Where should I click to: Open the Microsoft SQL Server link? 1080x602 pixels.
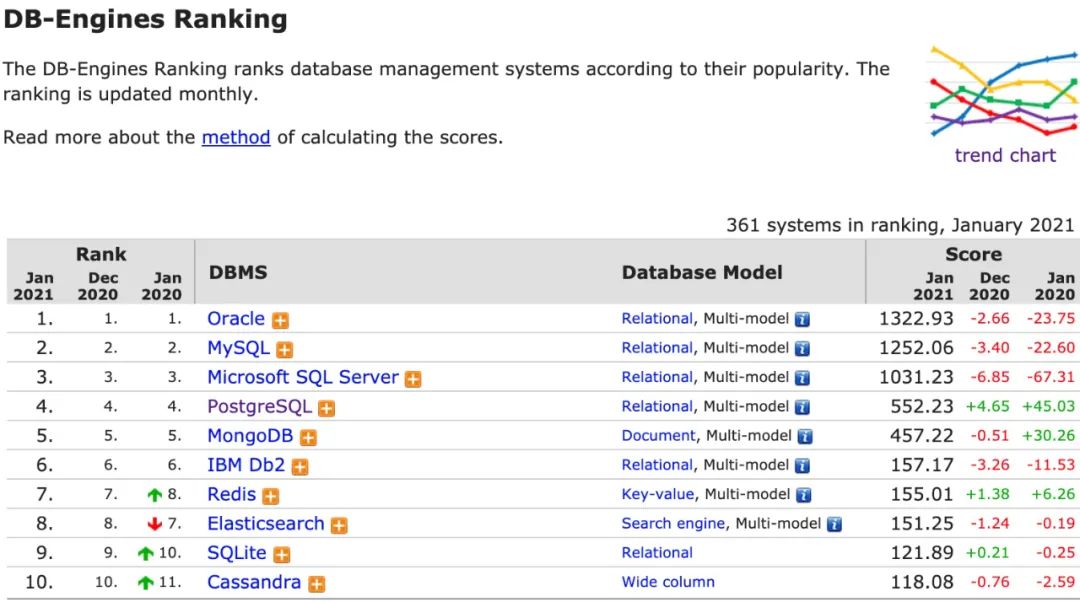[x=302, y=377]
